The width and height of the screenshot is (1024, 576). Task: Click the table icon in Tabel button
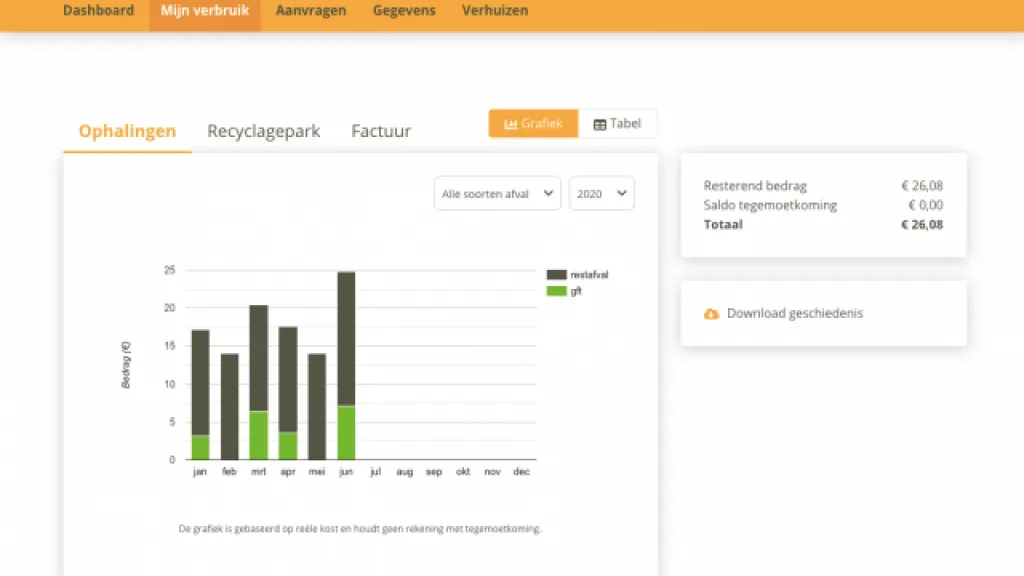pos(600,124)
